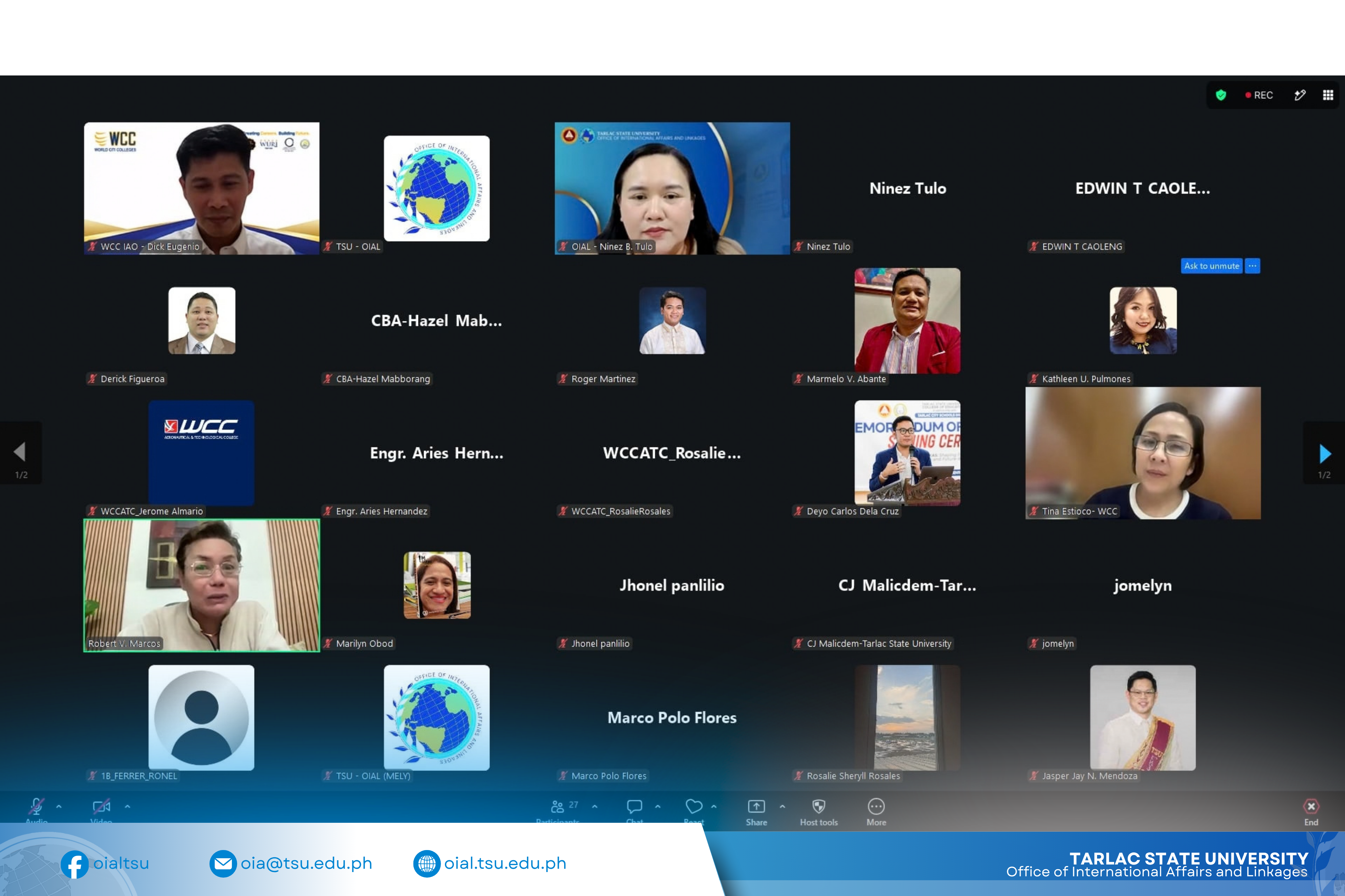The image size is (1345, 896).
Task: Click the 'CJ Malicdem-Tarlac State University' name label
Action: pos(879,643)
